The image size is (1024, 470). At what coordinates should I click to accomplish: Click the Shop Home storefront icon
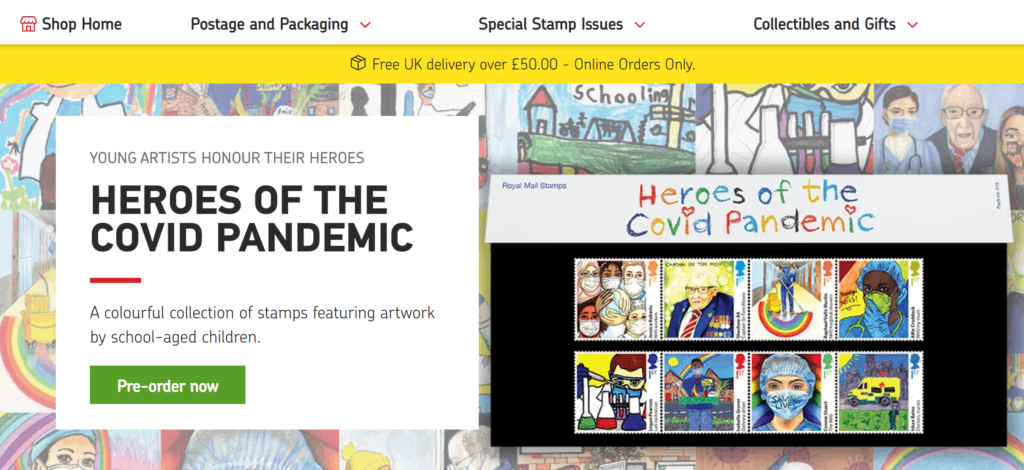click(x=28, y=24)
